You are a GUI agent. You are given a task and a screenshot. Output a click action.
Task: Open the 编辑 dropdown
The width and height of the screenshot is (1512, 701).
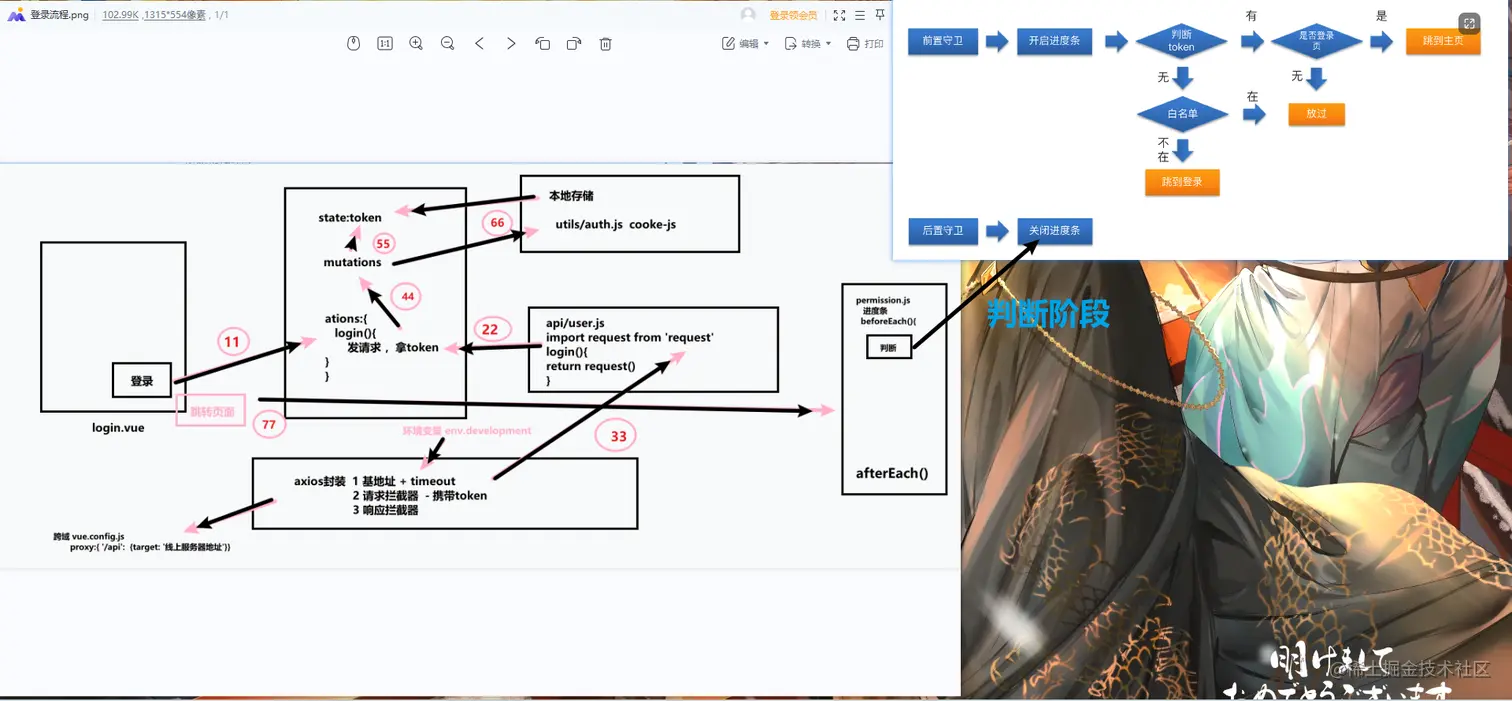click(746, 43)
